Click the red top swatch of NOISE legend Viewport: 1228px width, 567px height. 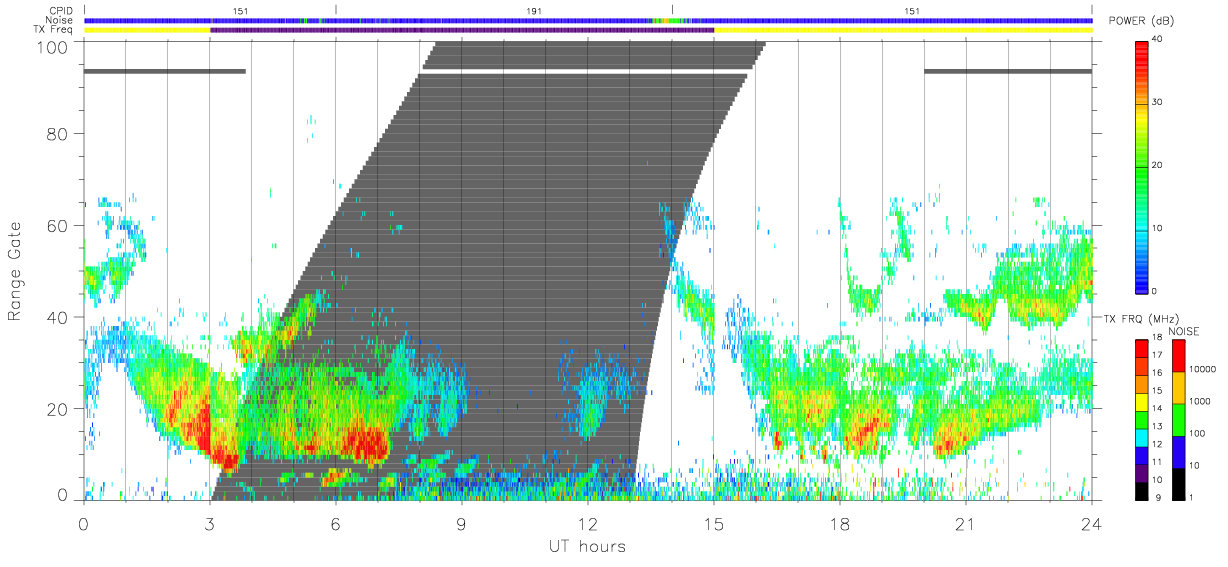tap(1179, 355)
